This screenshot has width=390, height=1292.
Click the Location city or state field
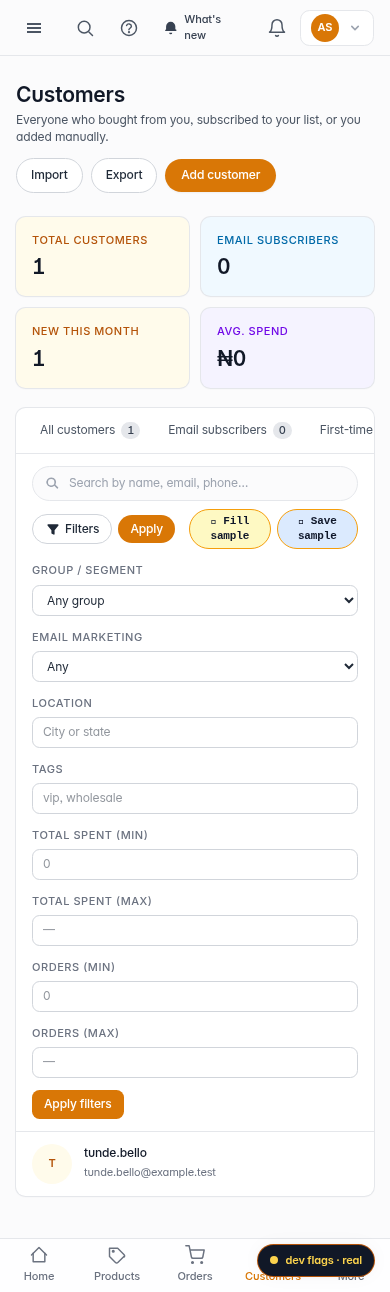195,732
